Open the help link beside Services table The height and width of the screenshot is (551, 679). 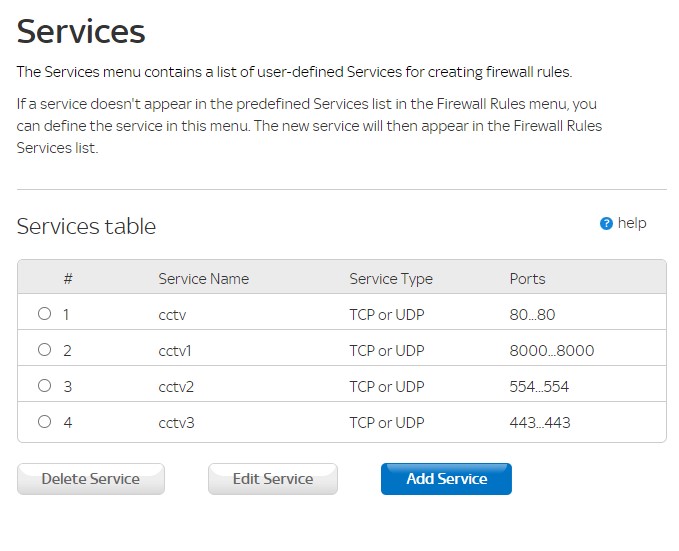pyautogui.click(x=632, y=223)
